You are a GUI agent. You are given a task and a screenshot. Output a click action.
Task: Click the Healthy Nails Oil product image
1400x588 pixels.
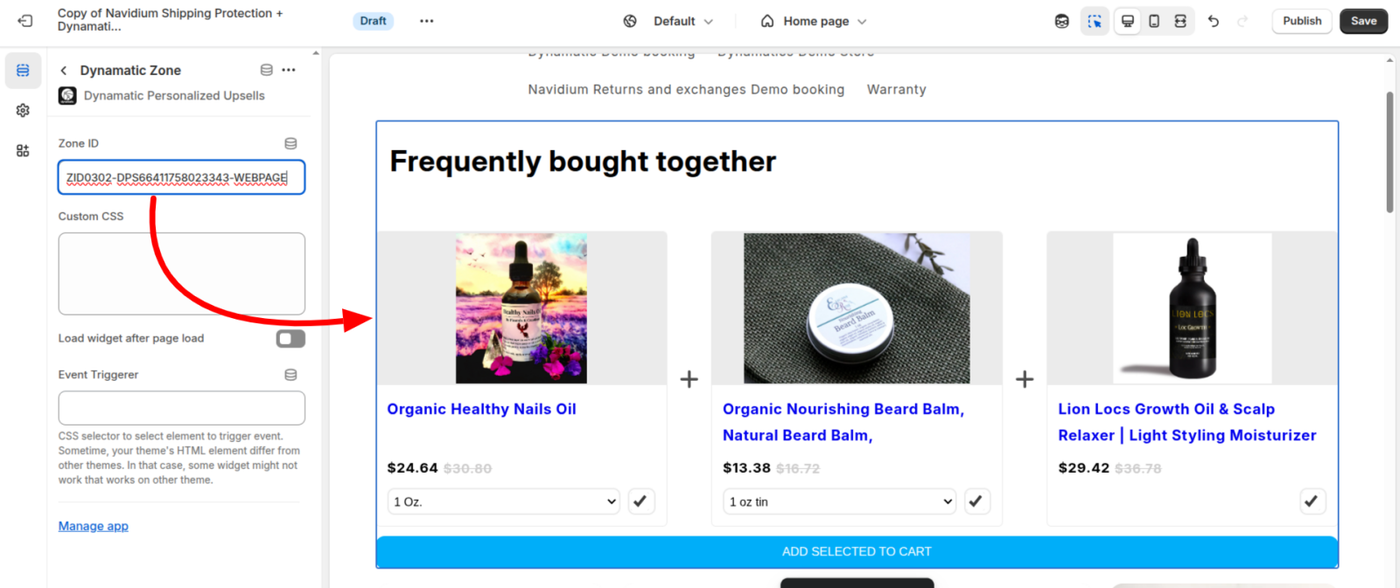tap(521, 308)
